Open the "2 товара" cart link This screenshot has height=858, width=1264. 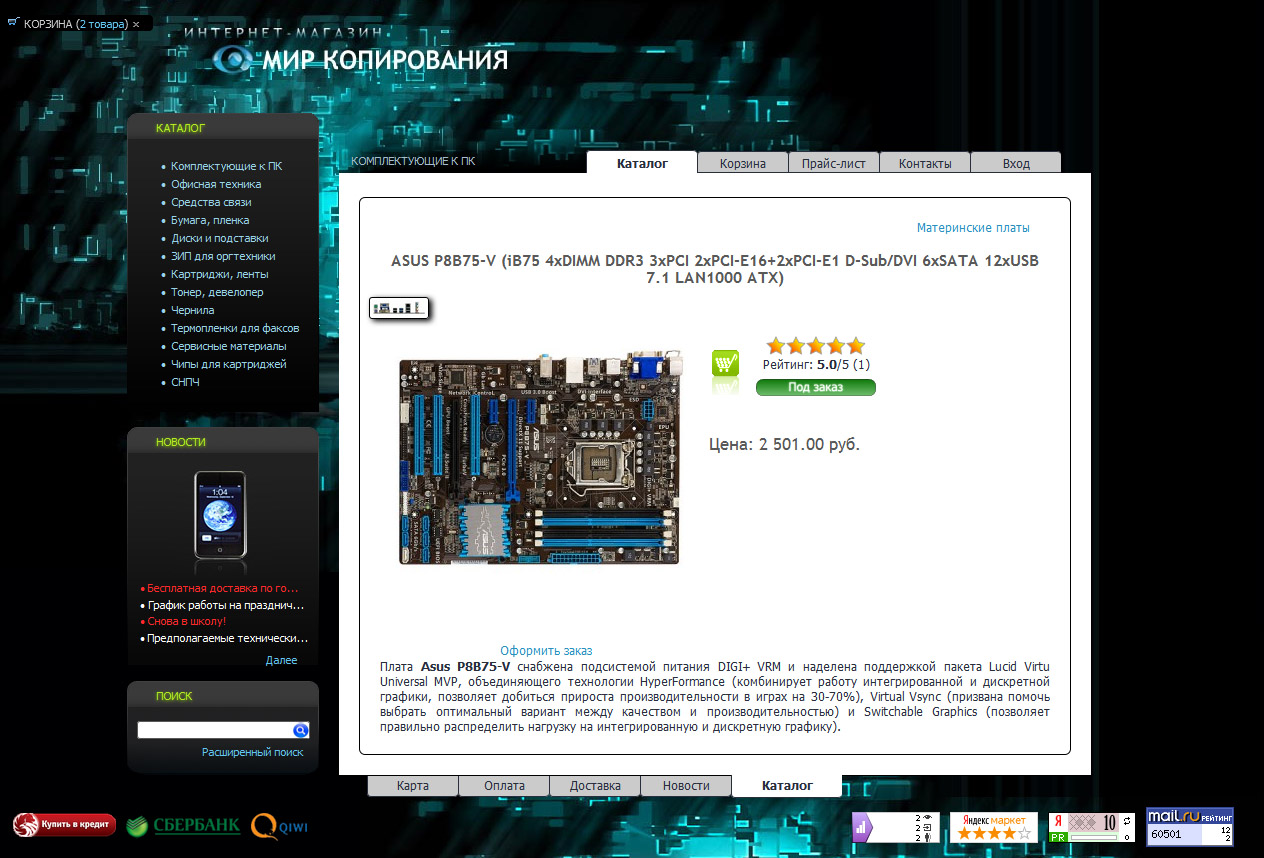[101, 24]
